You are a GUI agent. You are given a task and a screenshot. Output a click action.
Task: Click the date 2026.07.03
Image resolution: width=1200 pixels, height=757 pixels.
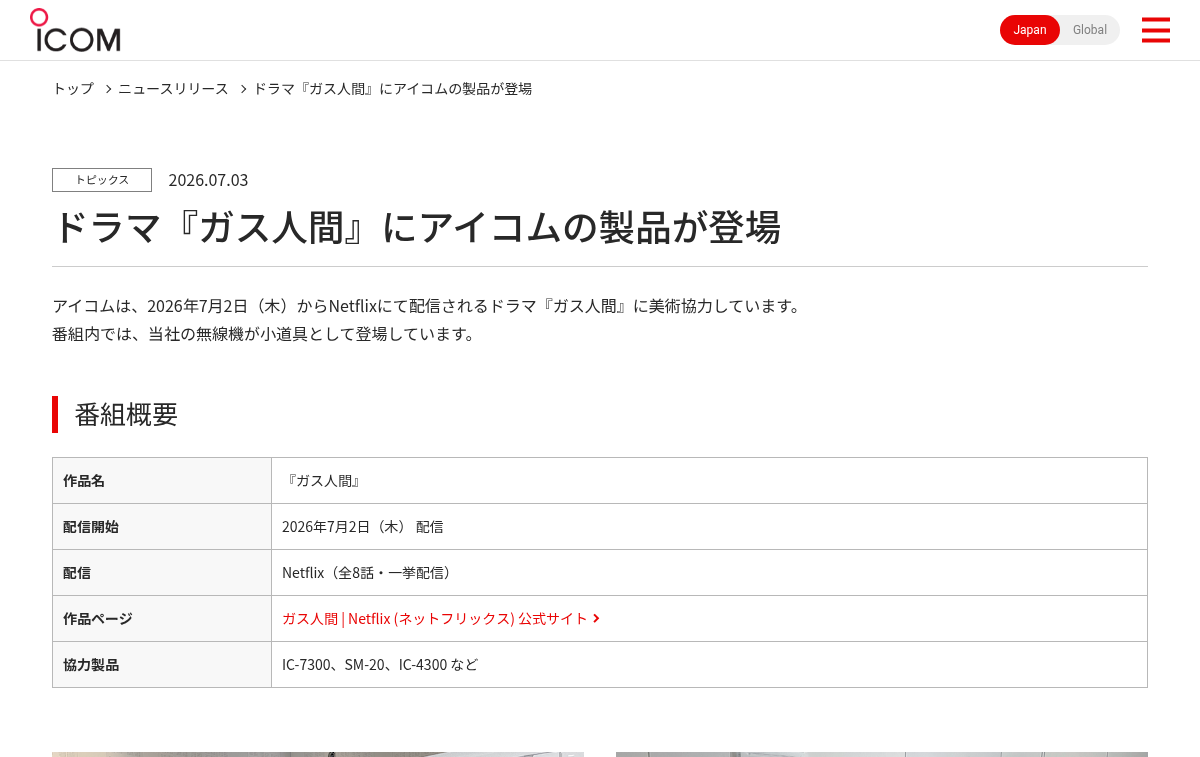[208, 180]
